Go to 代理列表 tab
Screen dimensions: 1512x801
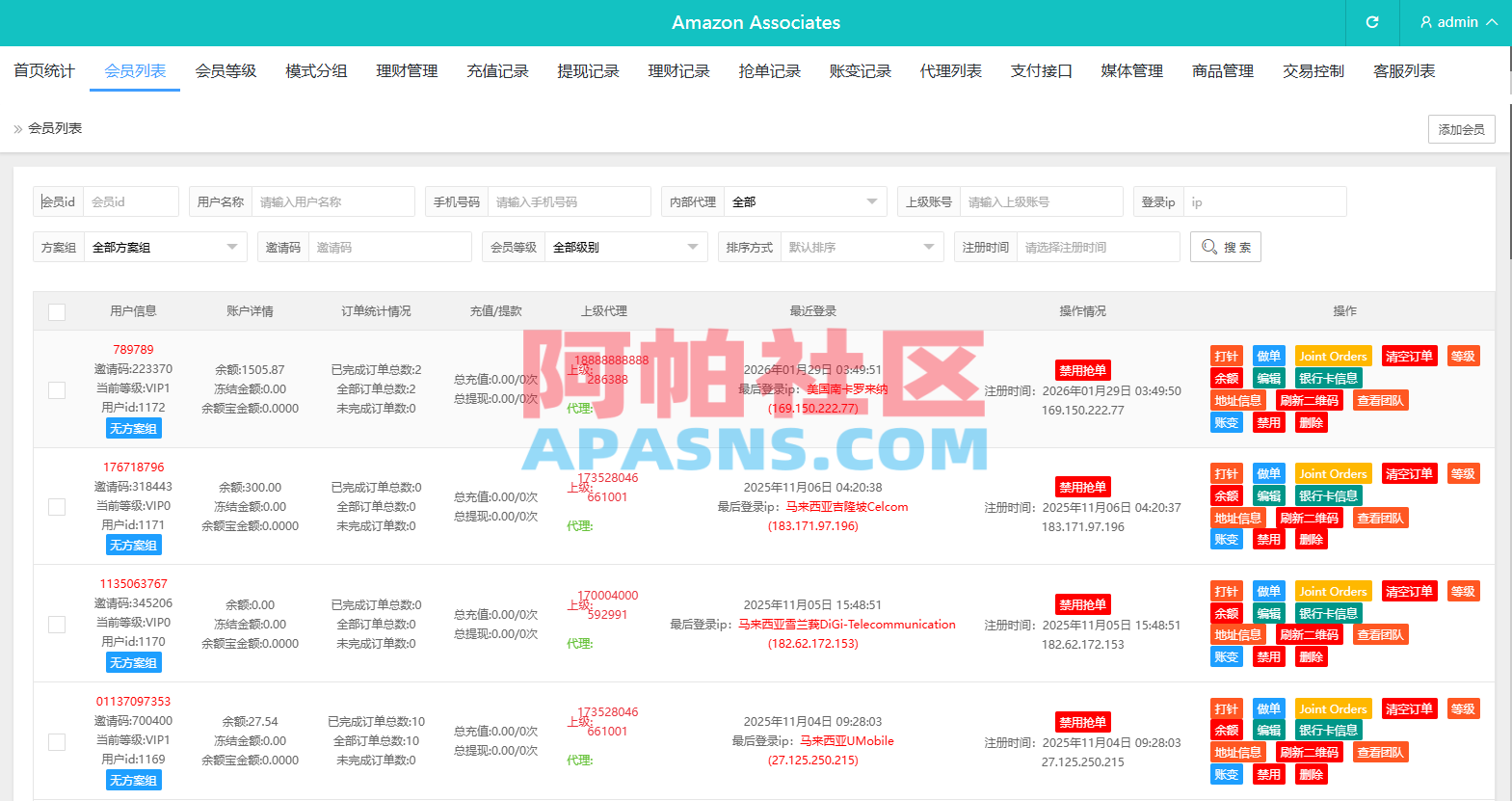click(950, 70)
